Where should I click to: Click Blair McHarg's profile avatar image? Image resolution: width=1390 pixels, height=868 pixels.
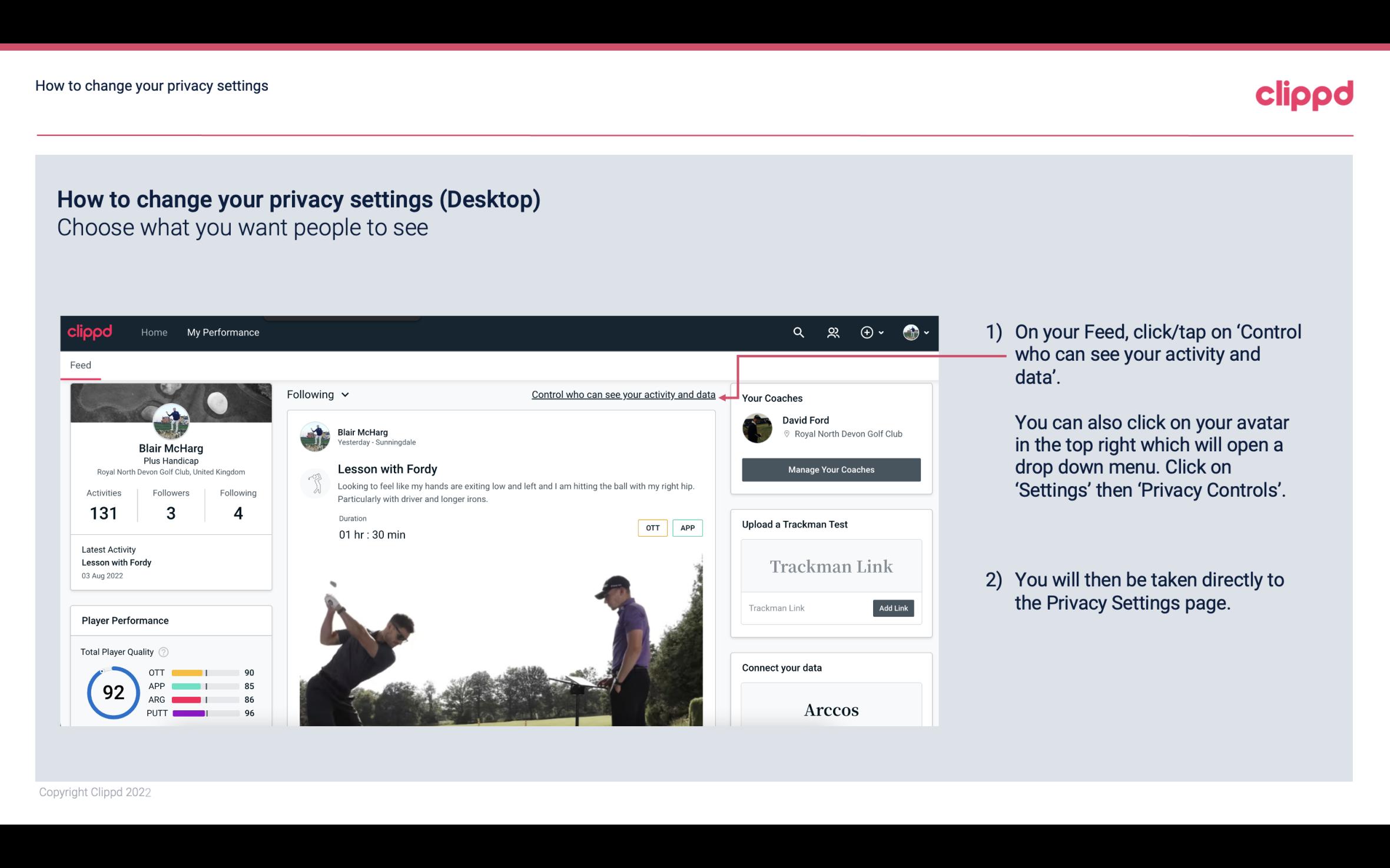170,421
